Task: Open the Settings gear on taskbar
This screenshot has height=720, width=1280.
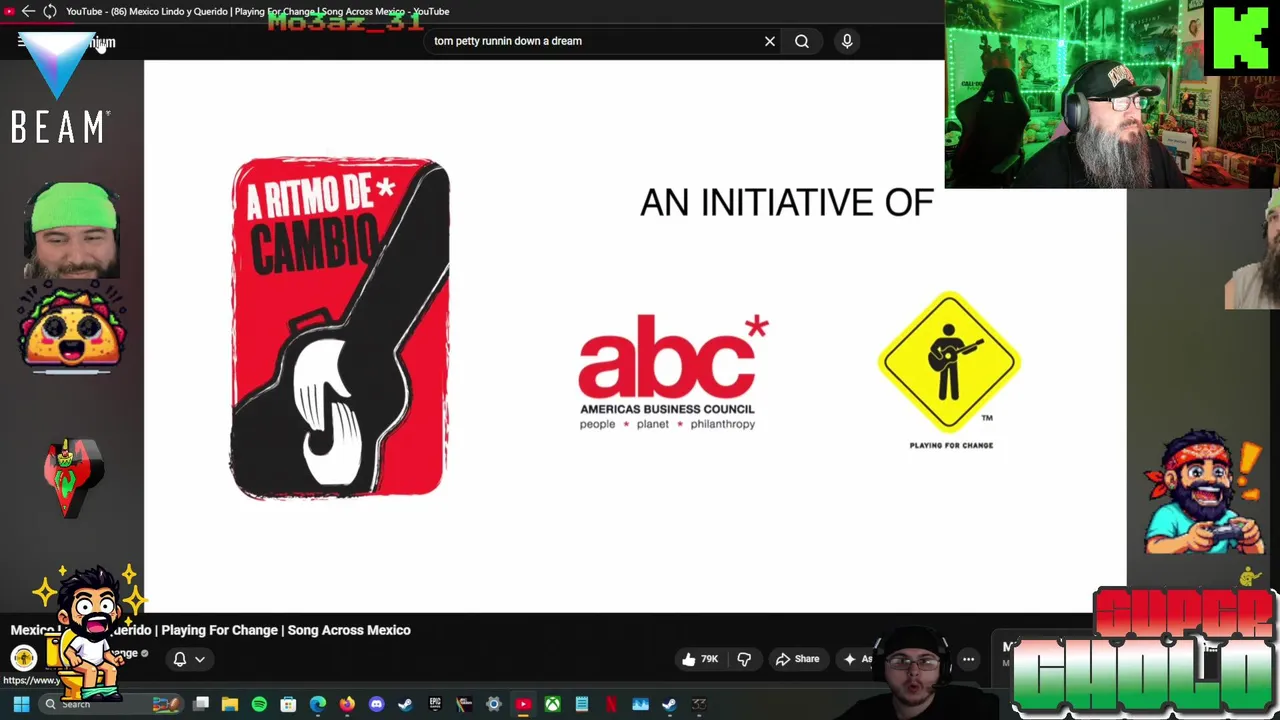Action: [493, 704]
